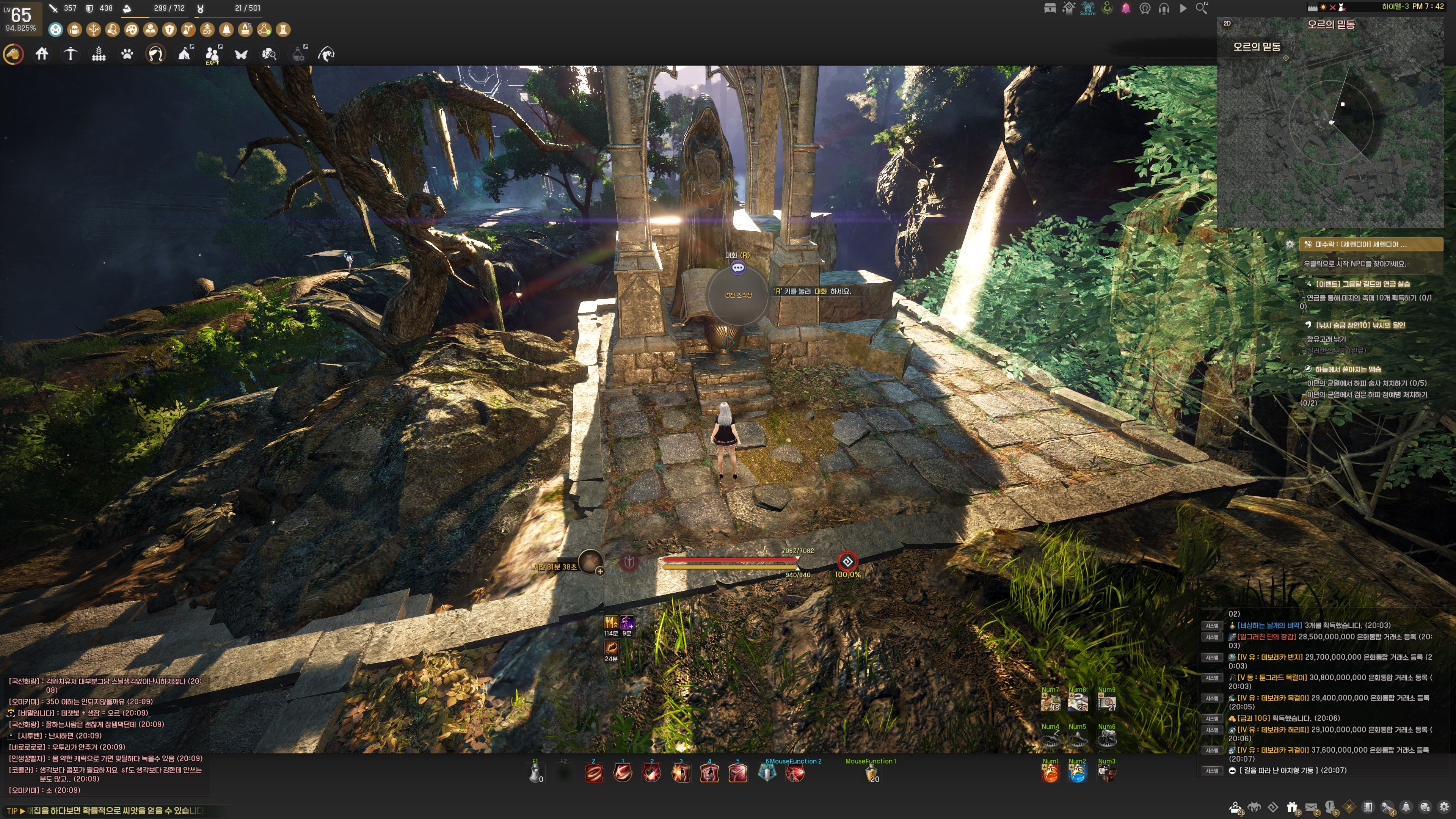Open the mail envelope icon with badge 2

coord(1312,808)
